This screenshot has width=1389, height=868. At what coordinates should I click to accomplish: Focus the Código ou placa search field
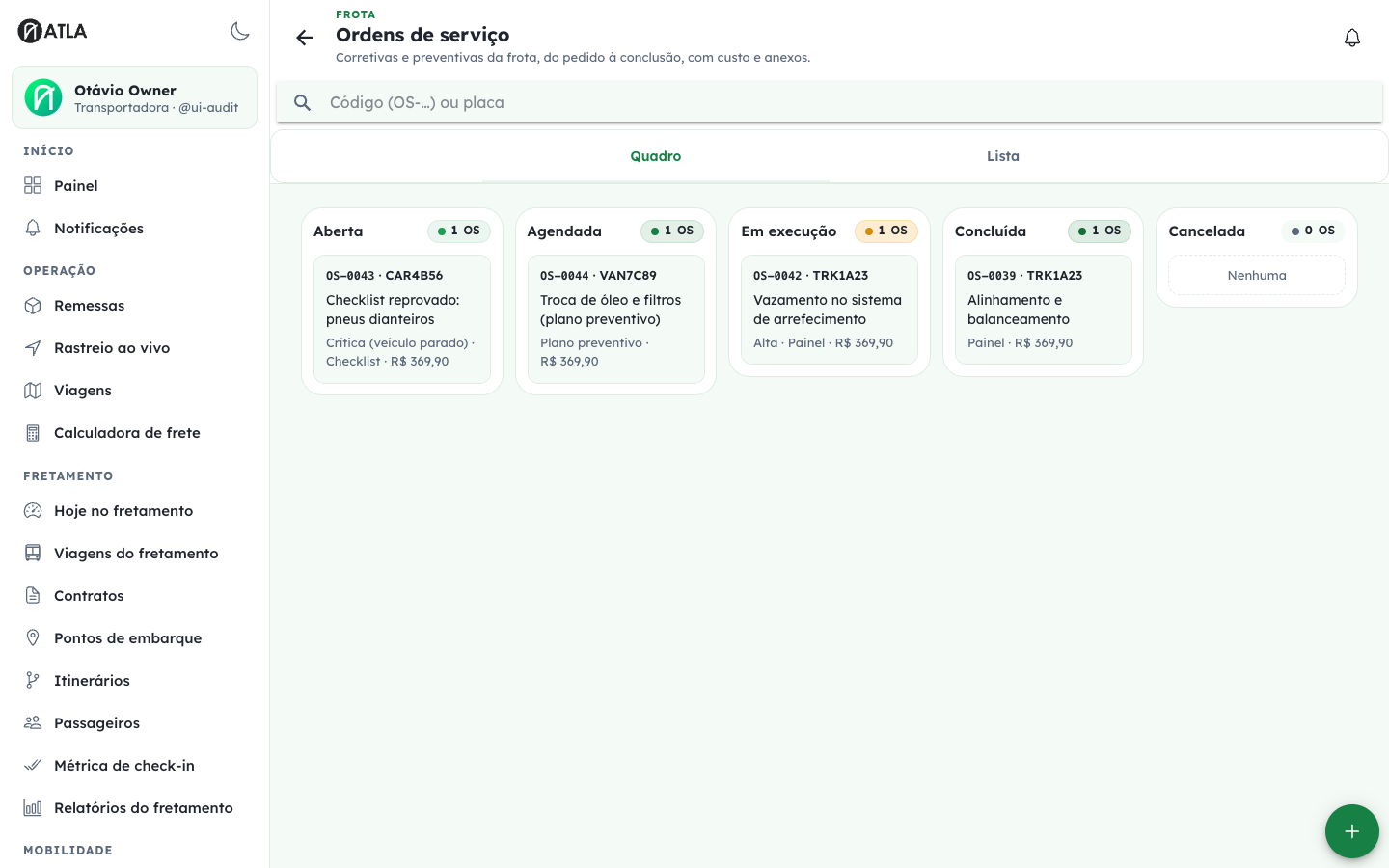pyautogui.click(x=830, y=102)
